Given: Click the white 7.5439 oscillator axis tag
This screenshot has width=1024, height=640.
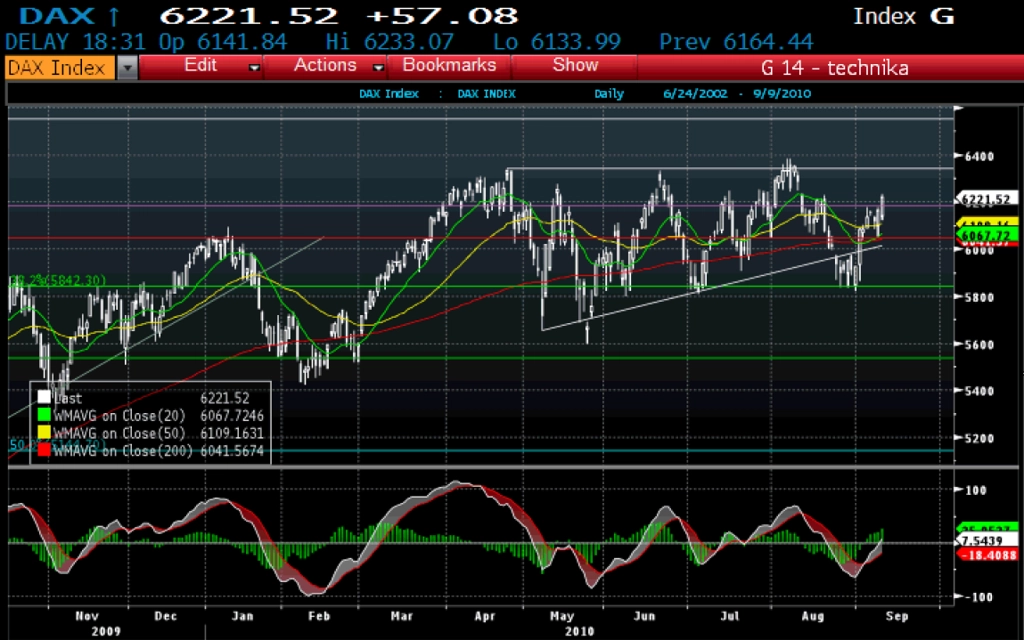Looking at the screenshot, I should (x=987, y=541).
